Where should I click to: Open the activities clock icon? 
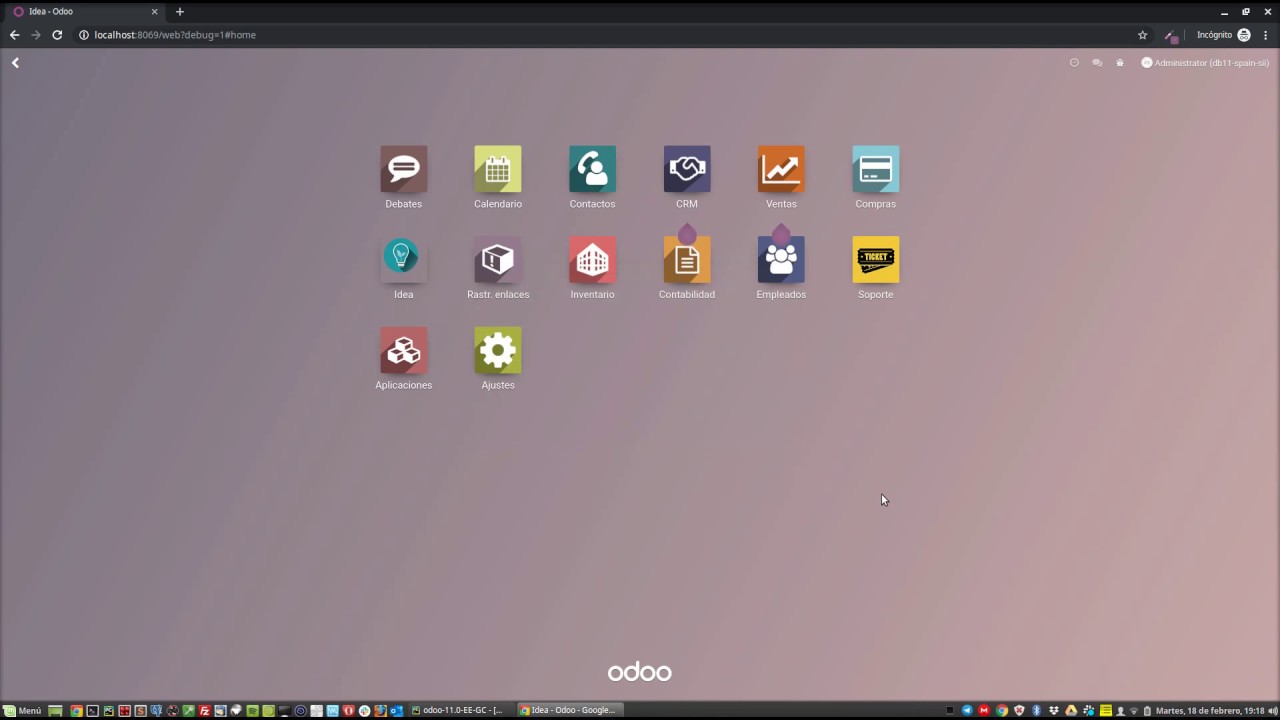tap(1074, 63)
